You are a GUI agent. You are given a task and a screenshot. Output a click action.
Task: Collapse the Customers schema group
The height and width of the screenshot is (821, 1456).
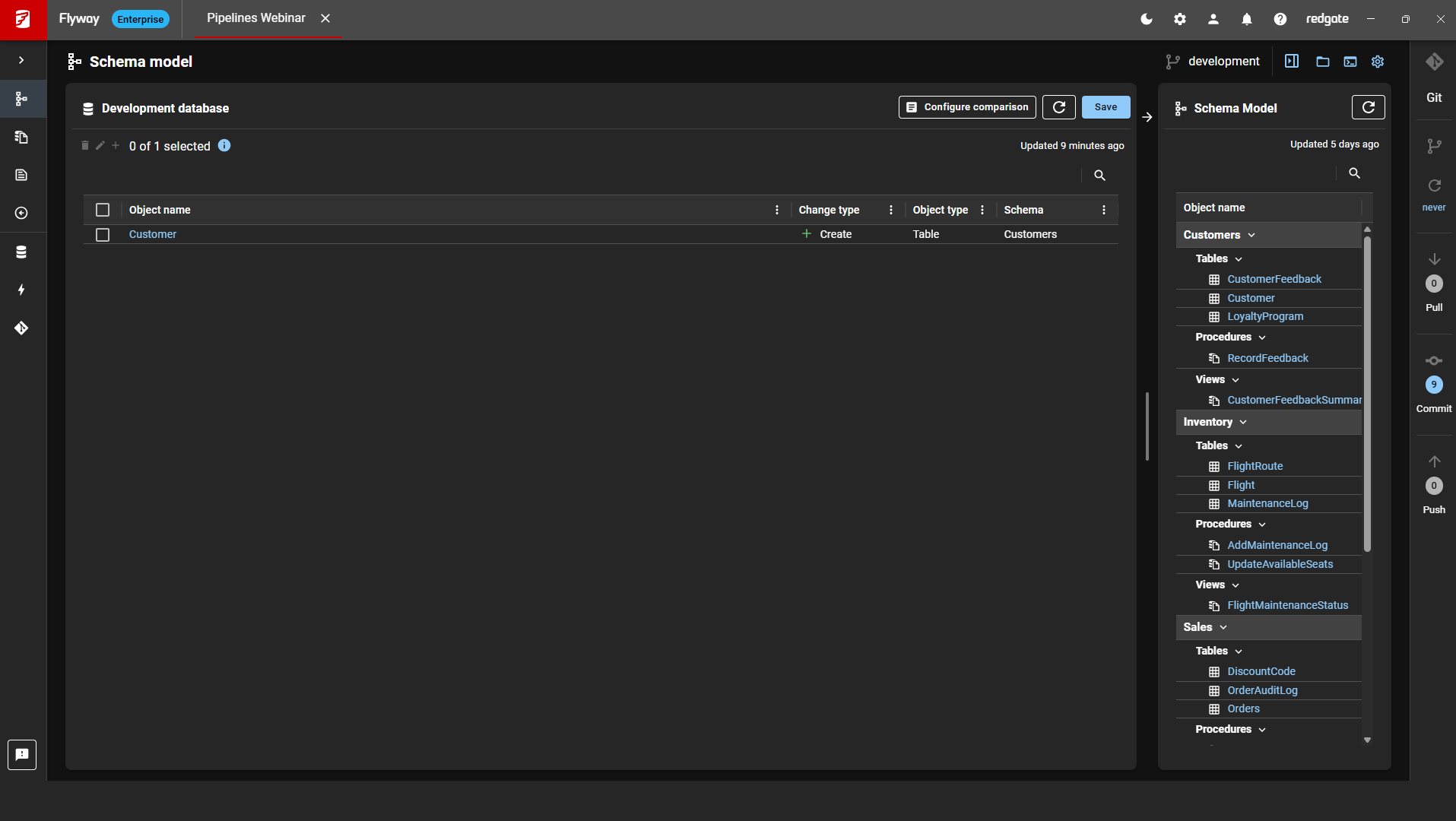1251,235
